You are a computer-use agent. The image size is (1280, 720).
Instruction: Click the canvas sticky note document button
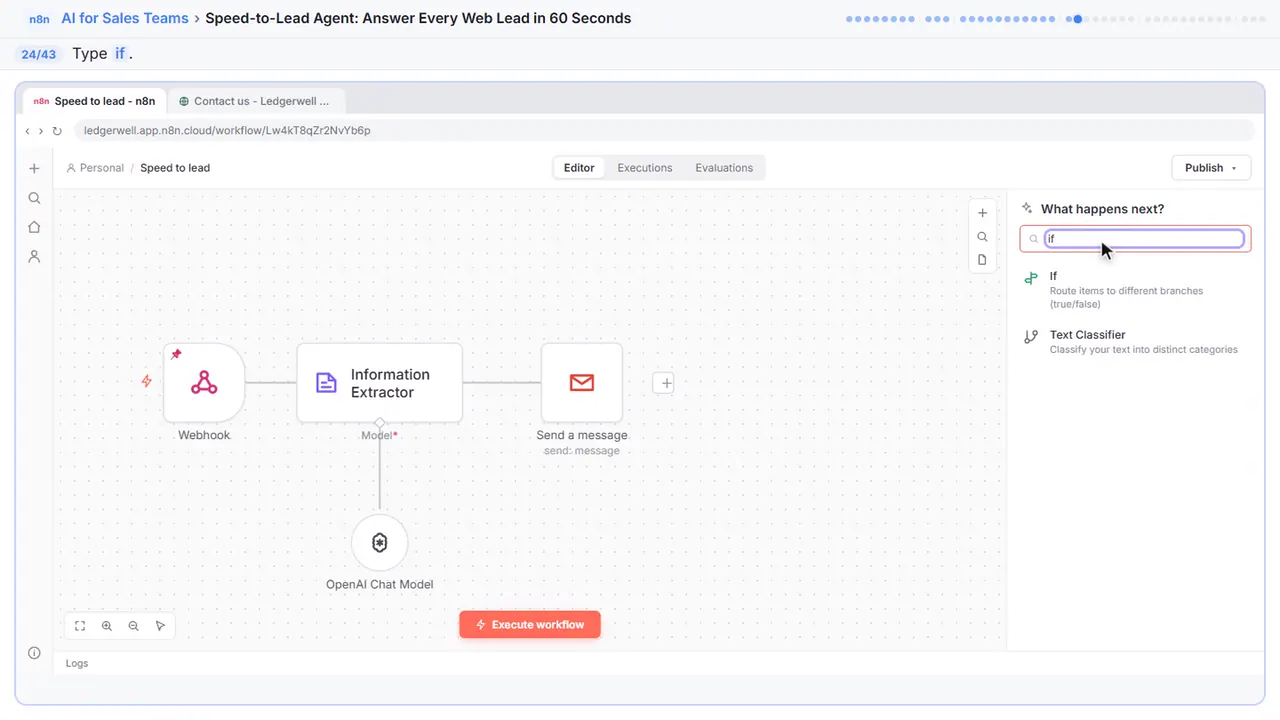982,260
